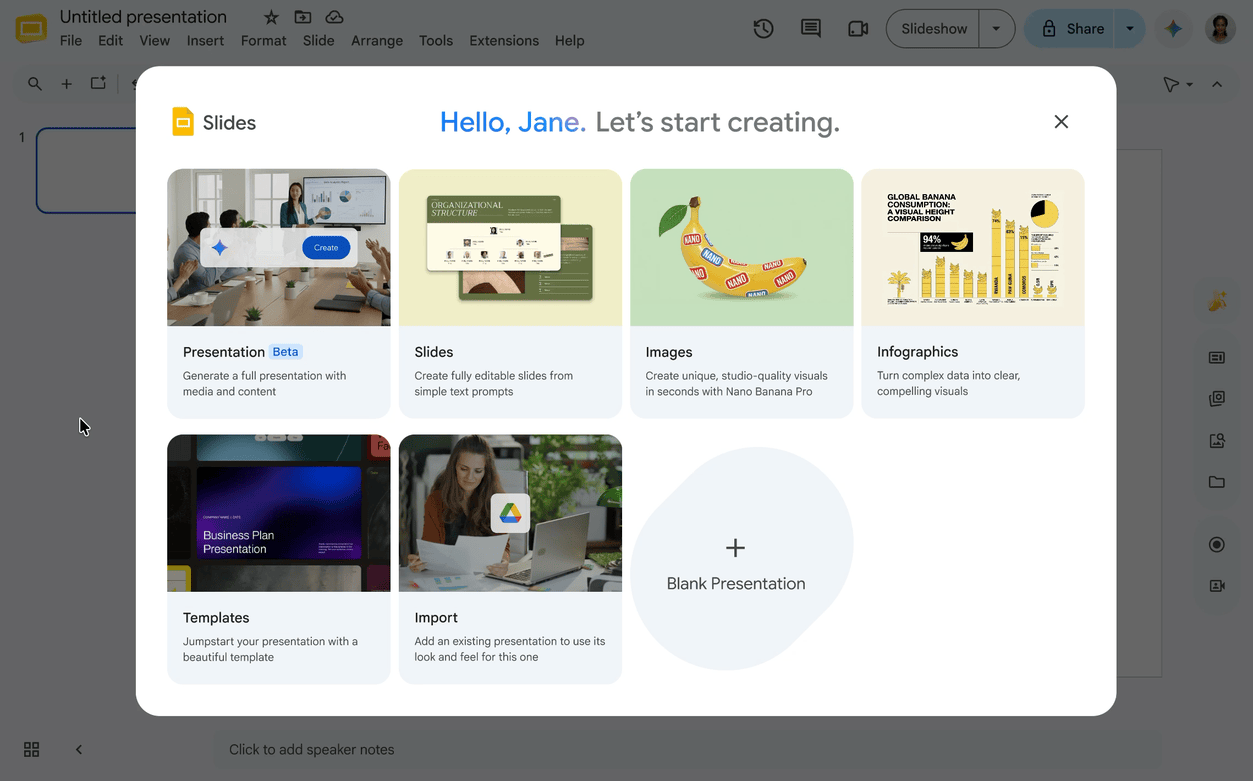The height and width of the screenshot is (781, 1253).
Task: Open the Share dropdown arrow
Action: point(1130,29)
